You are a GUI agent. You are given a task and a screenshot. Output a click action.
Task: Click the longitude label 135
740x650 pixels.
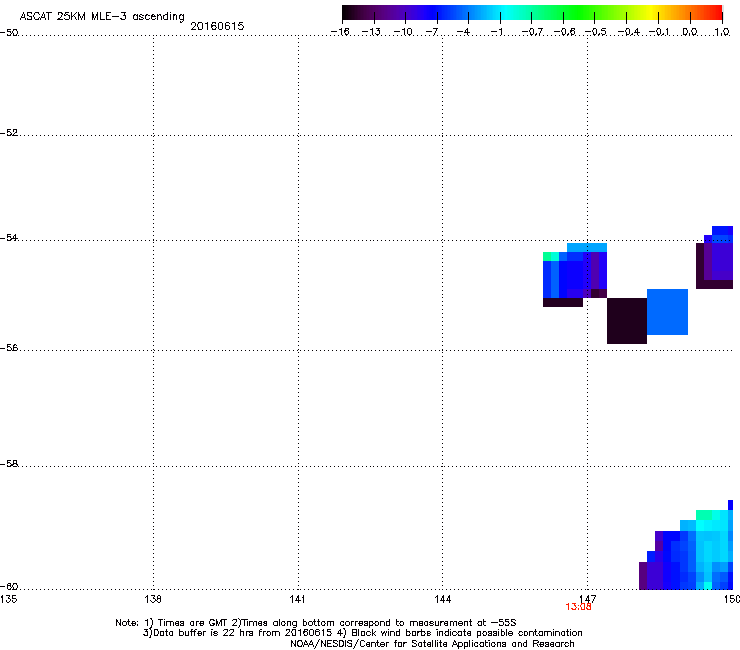coord(8,599)
